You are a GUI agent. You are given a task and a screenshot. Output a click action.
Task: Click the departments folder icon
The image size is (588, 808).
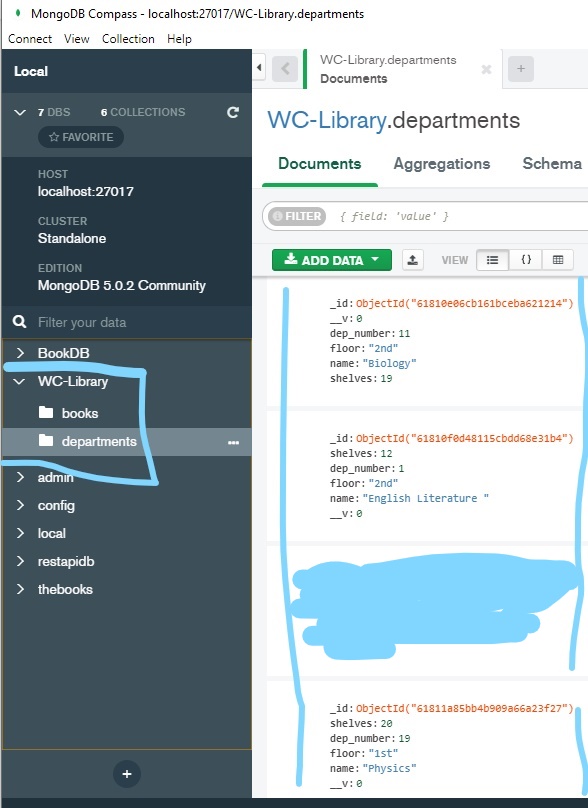46,441
